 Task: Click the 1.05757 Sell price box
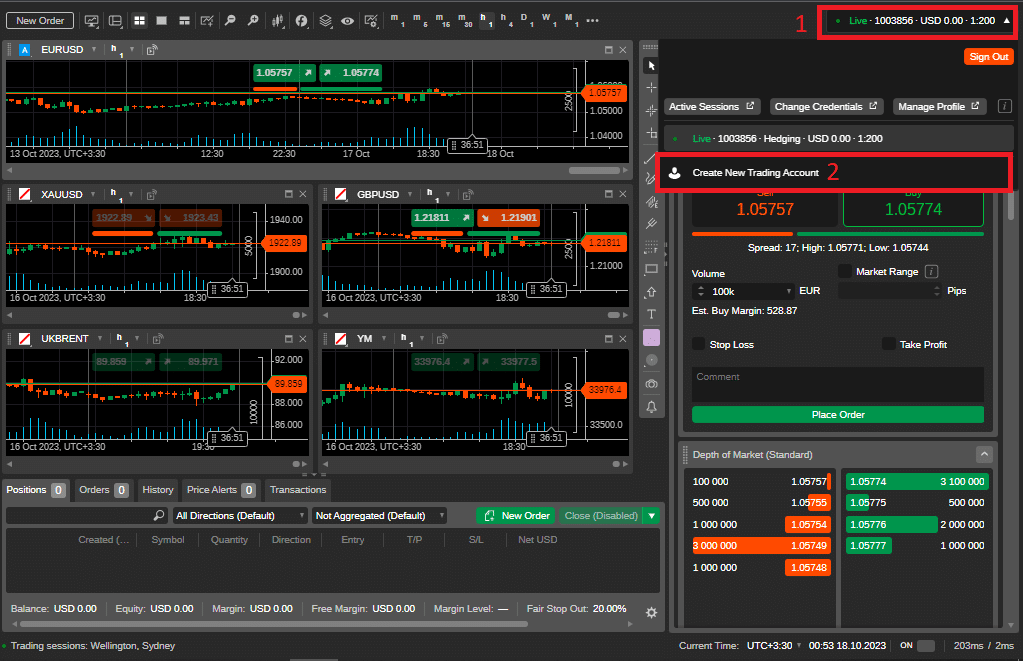(765, 209)
